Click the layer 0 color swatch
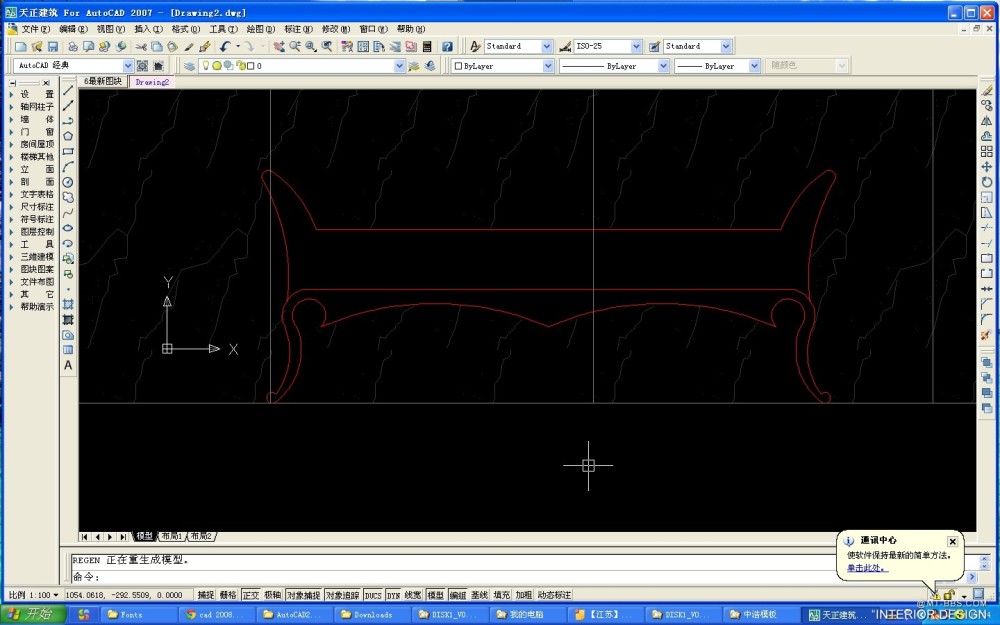This screenshot has height=625, width=1000. (x=251, y=66)
